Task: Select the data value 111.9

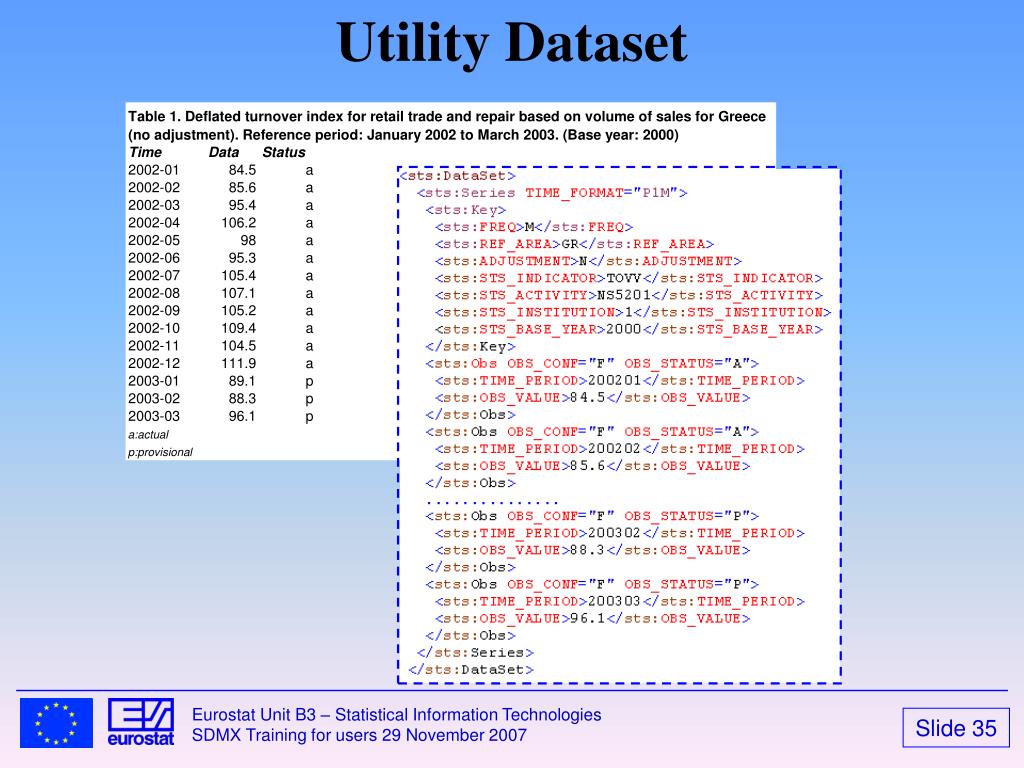Action: [238, 364]
